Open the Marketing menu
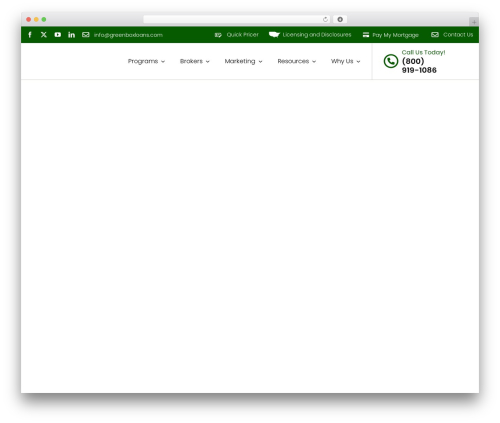The height and width of the screenshot is (423, 500). click(x=240, y=61)
